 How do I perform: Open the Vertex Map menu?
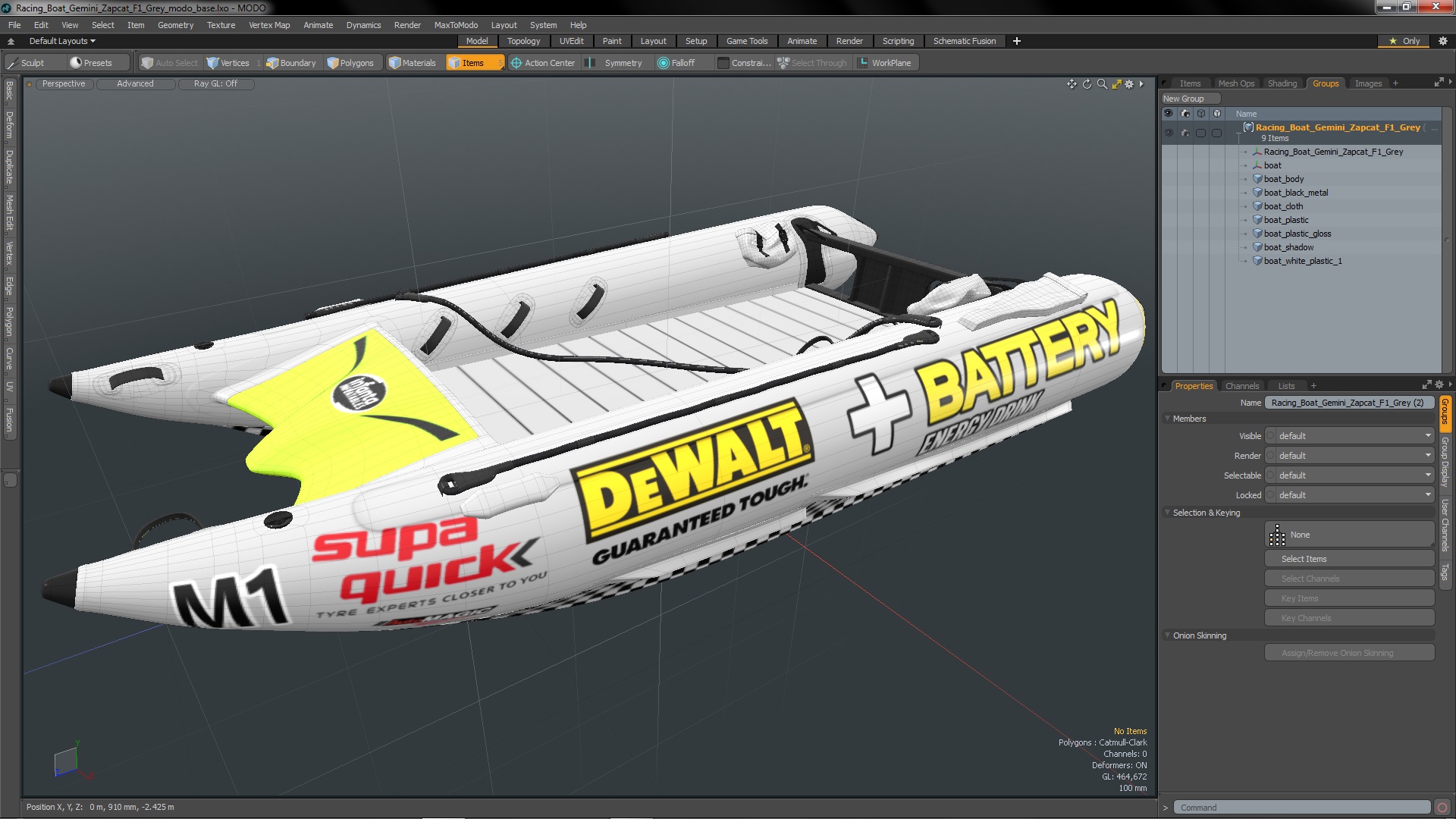[269, 25]
